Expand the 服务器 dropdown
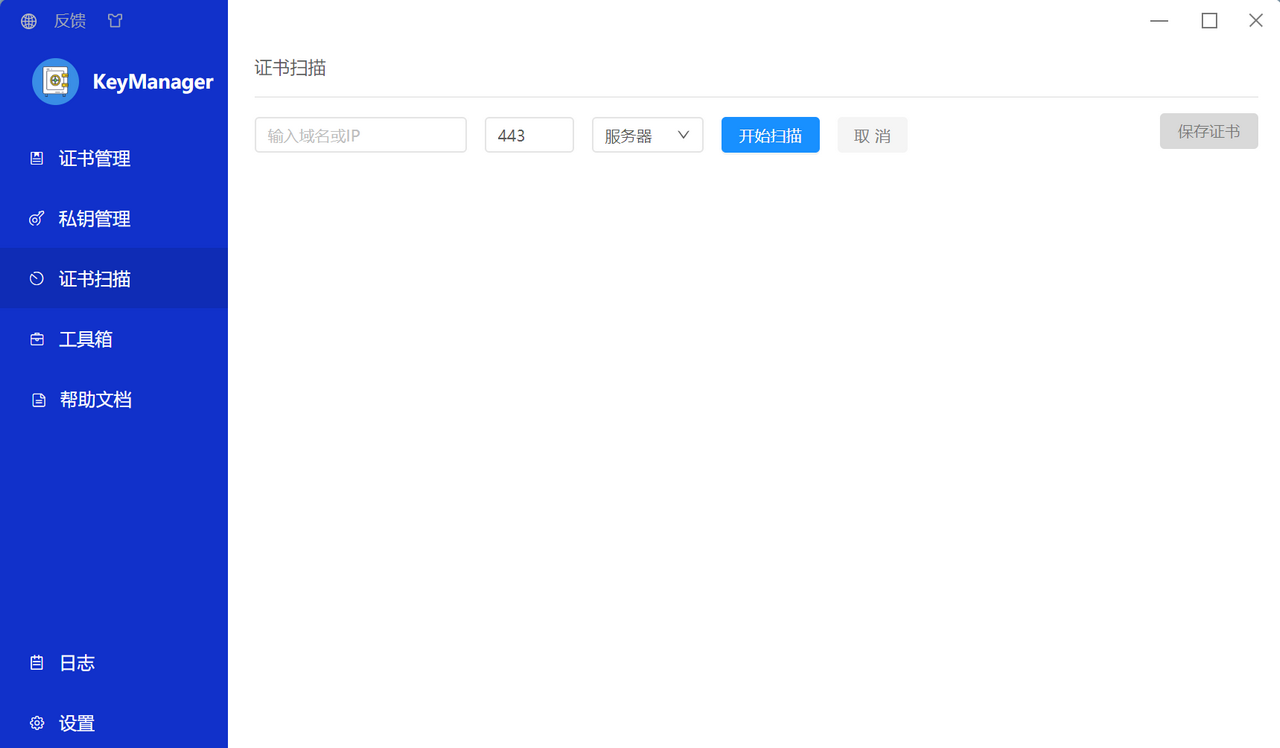Screen dimensions: 1280x748 click(x=647, y=135)
